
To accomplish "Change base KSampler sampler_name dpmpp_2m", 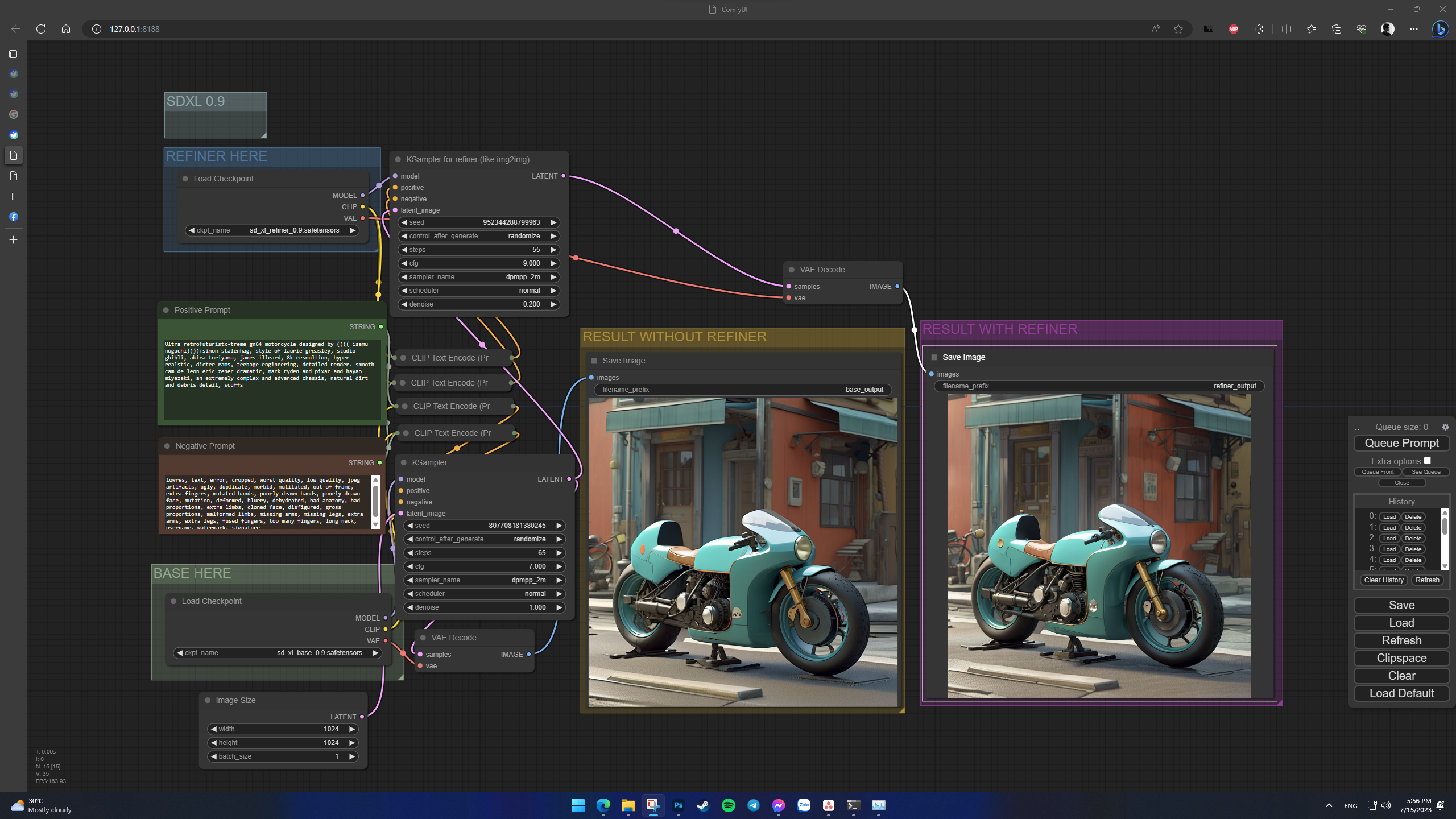I will pyautogui.click(x=485, y=580).
